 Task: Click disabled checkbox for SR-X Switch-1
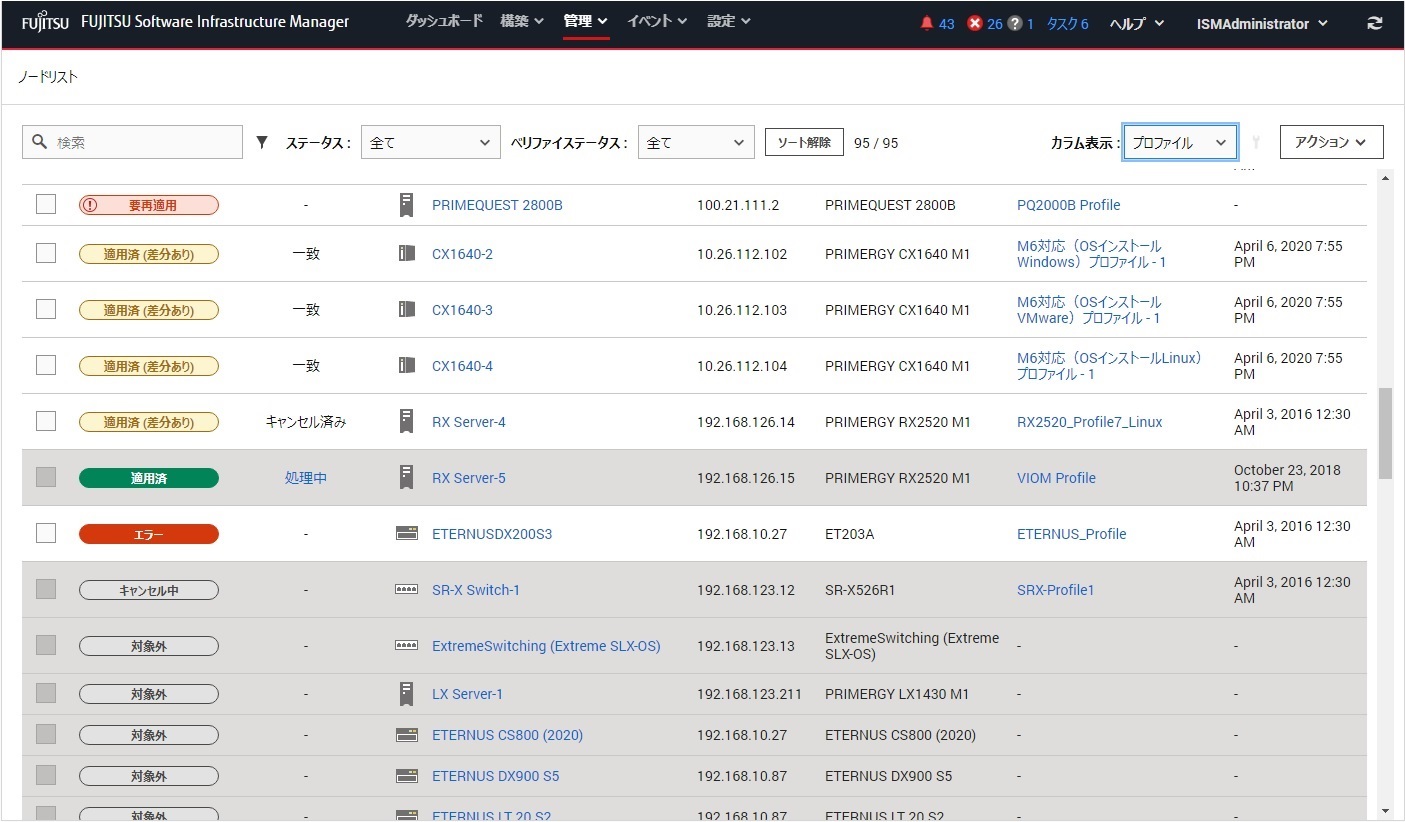(46, 589)
